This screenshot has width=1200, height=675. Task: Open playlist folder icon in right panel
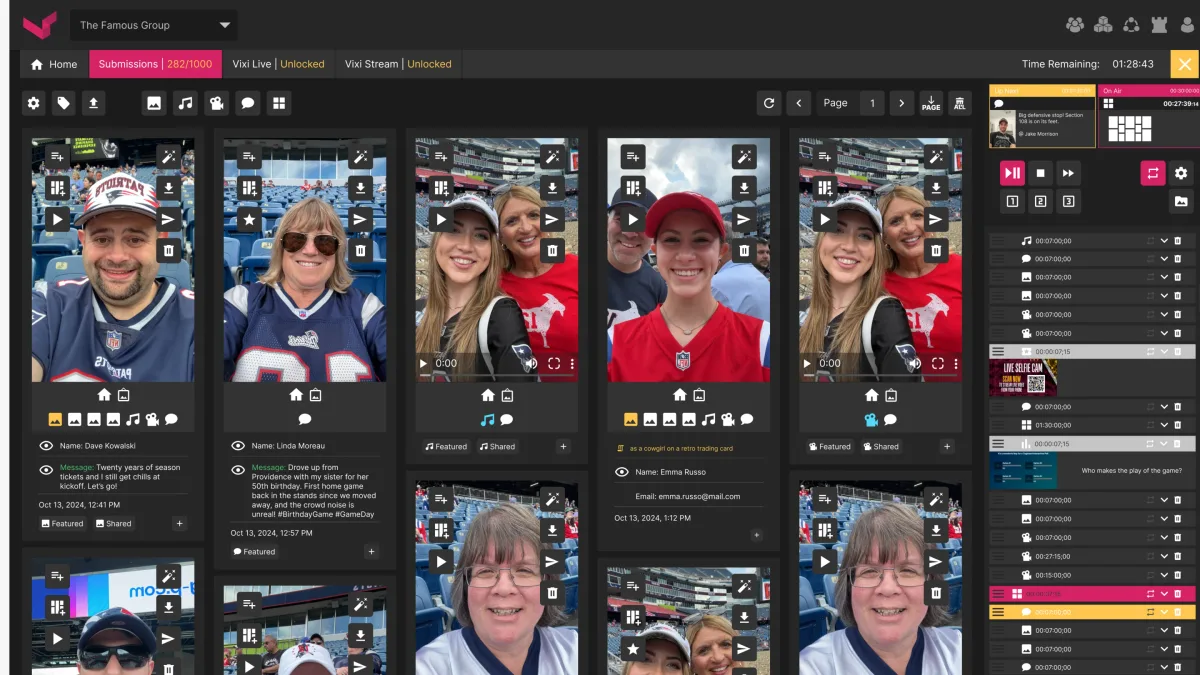(1181, 201)
